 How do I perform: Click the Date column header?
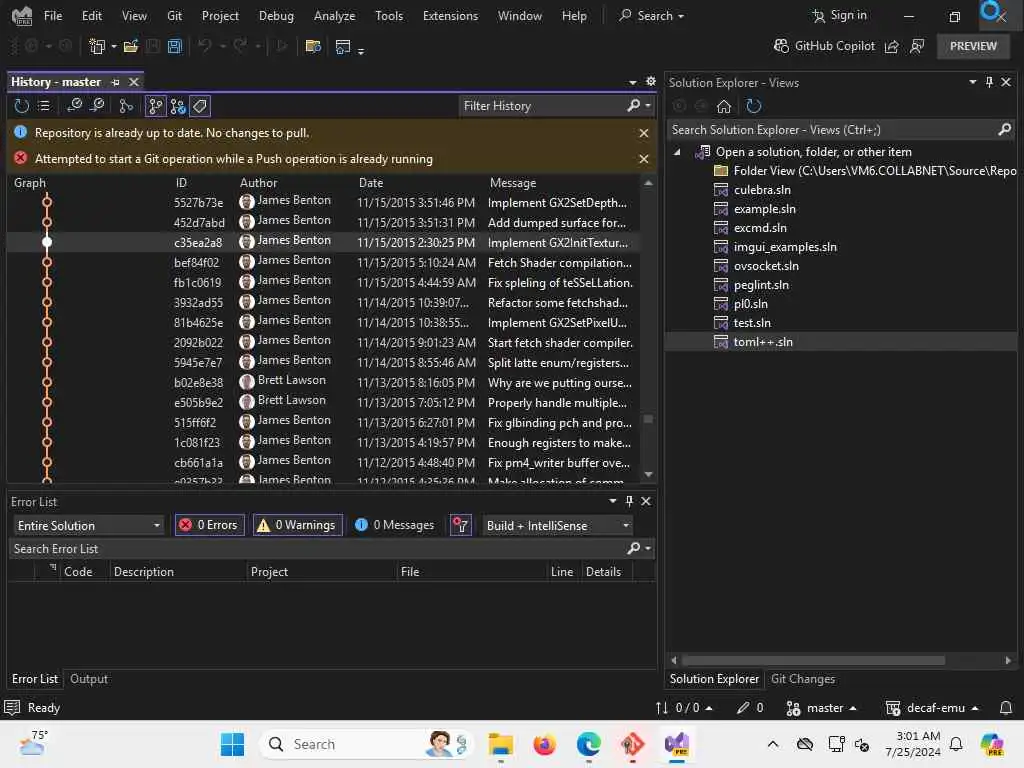tap(371, 183)
